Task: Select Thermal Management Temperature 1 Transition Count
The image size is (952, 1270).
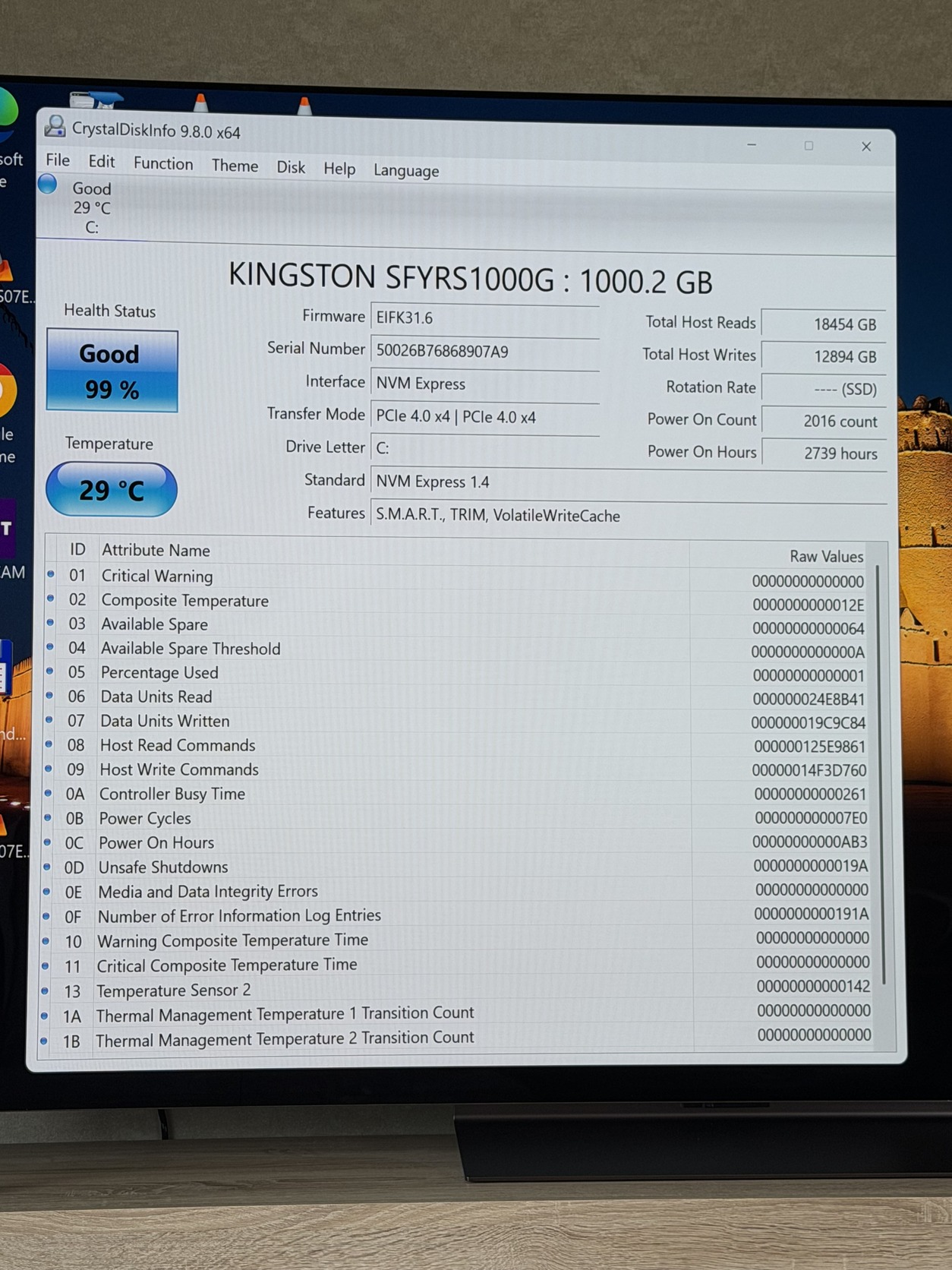Action: point(456,1013)
